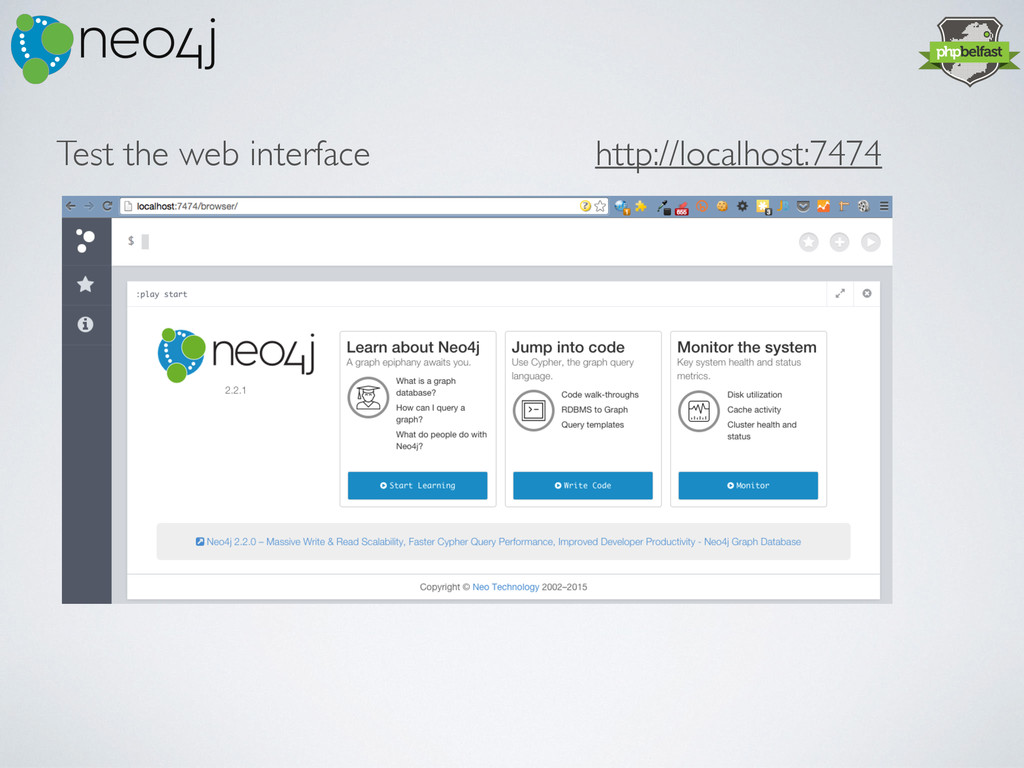Expand the :play start frame to fullscreen
This screenshot has height=768, width=1024.
(x=840, y=294)
